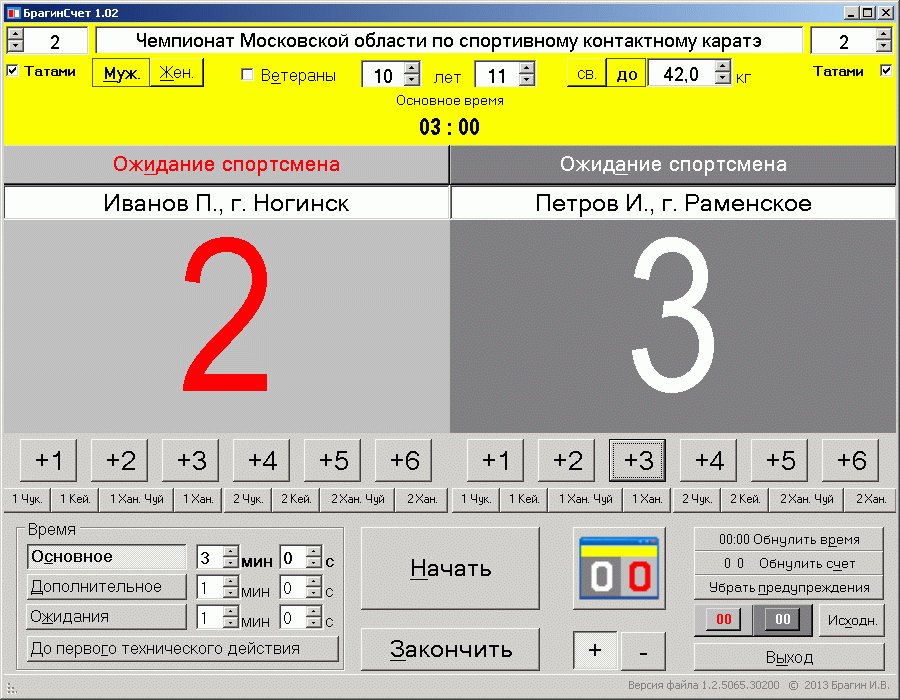
Task: Select the до weight toggle
Action: click(x=626, y=73)
